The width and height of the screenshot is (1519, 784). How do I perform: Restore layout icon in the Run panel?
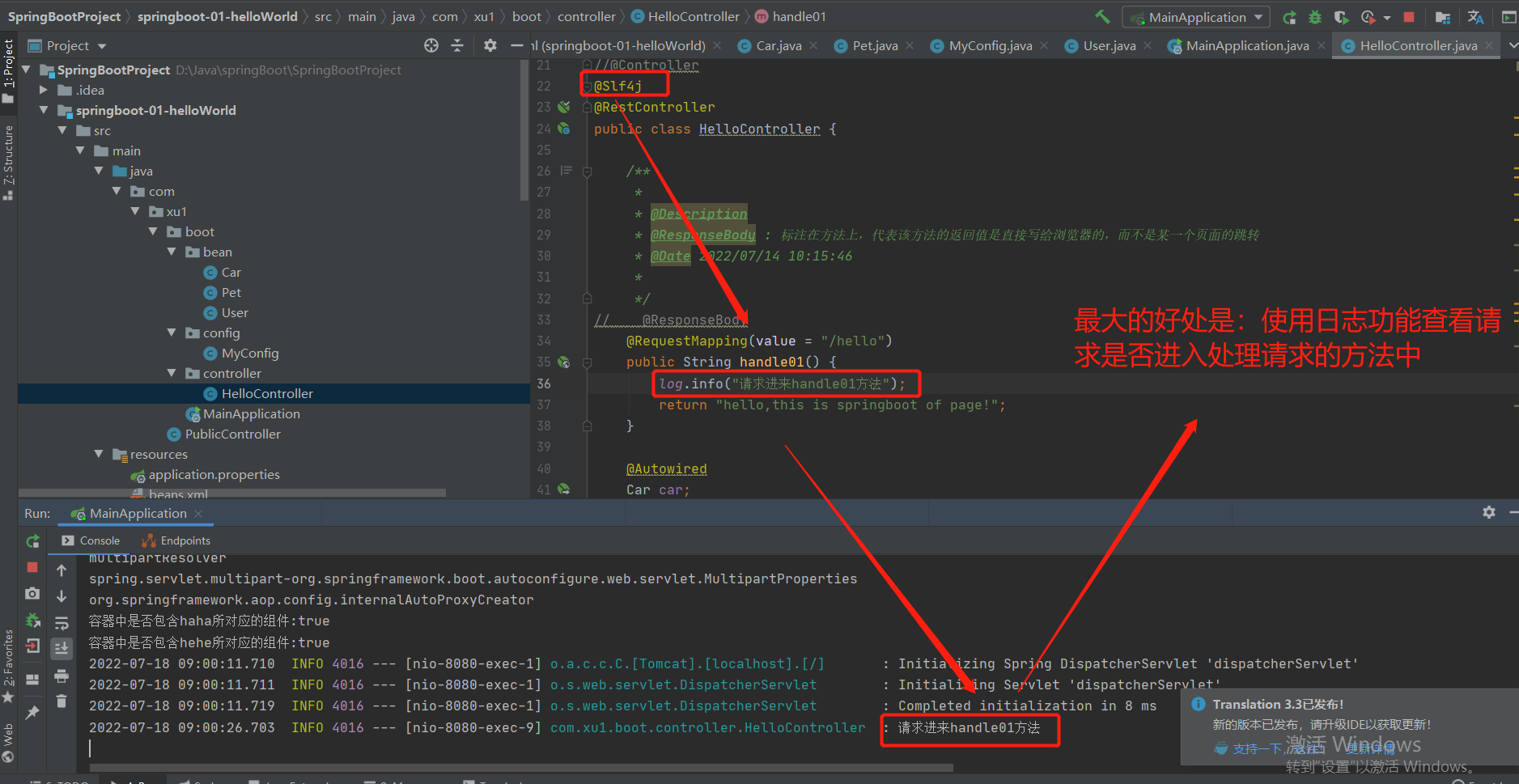point(32,680)
